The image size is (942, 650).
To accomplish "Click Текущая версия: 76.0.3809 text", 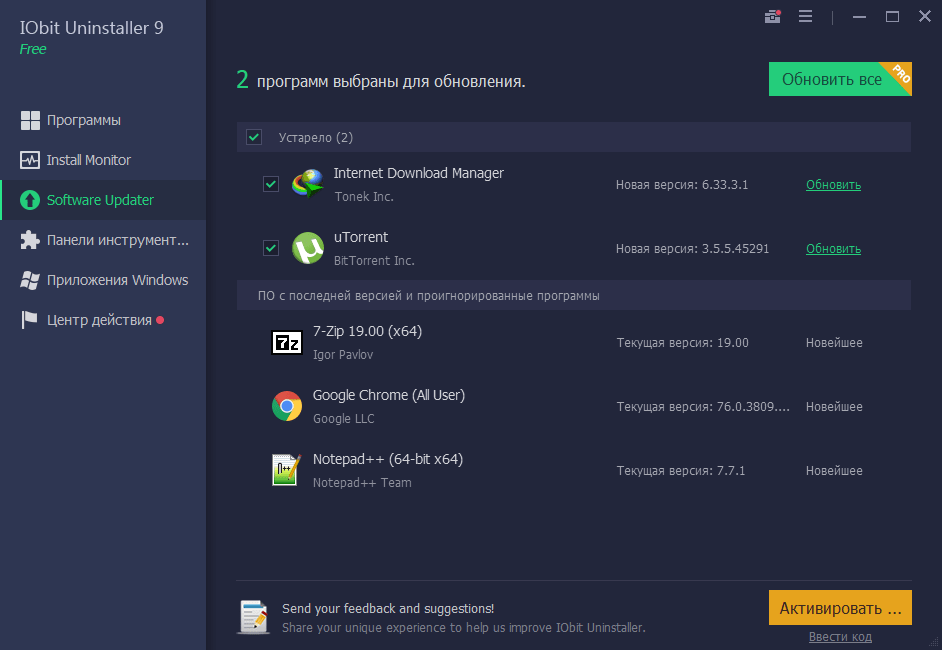I will [x=703, y=407].
